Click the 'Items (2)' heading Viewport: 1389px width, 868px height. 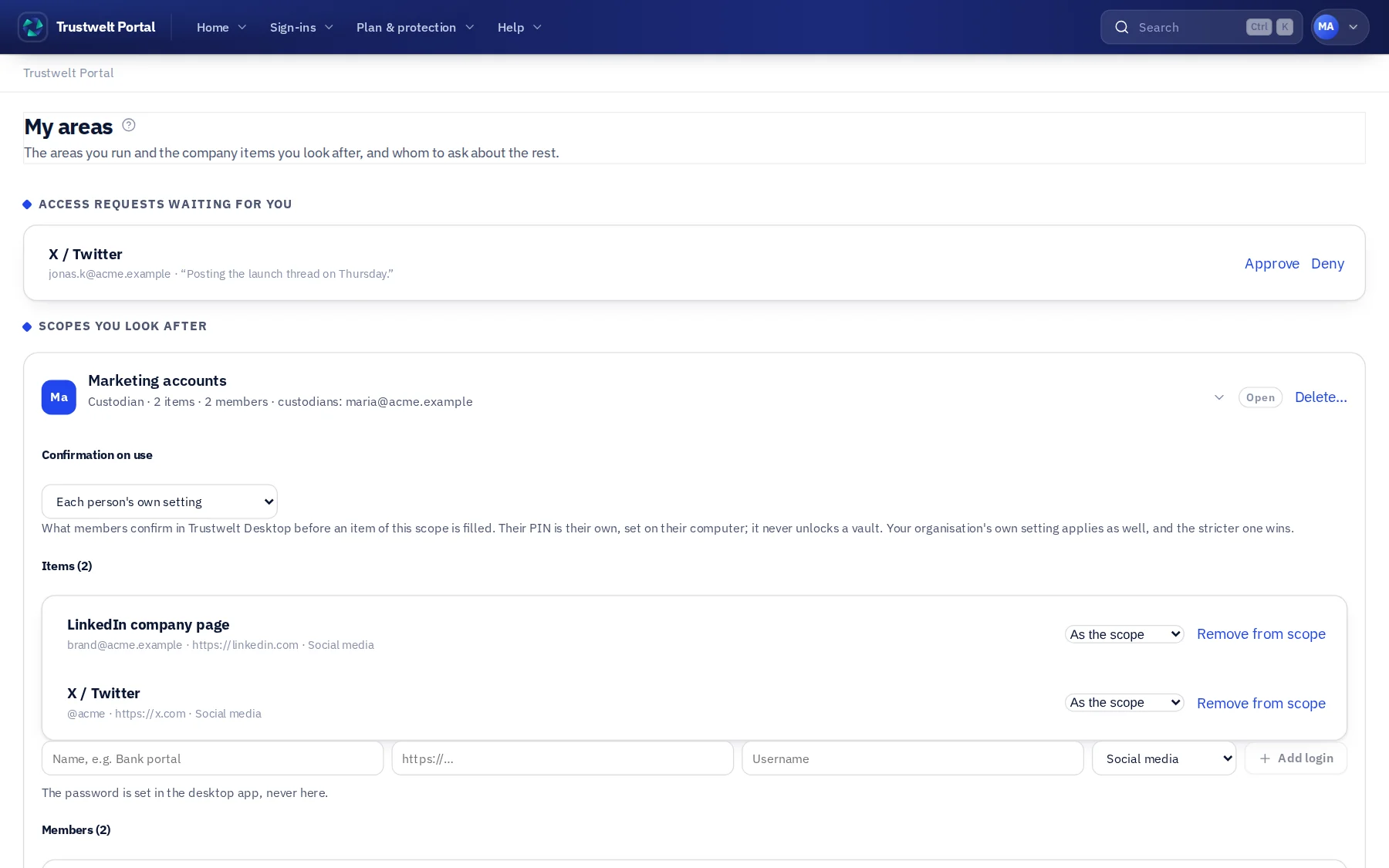67,566
